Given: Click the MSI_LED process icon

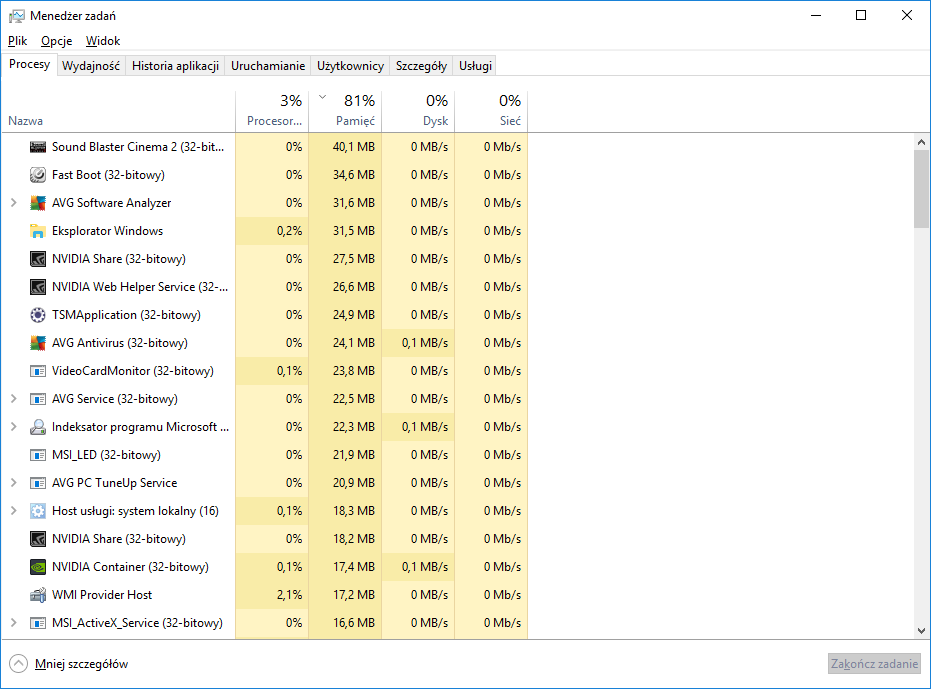Looking at the screenshot, I should pyautogui.click(x=38, y=455).
